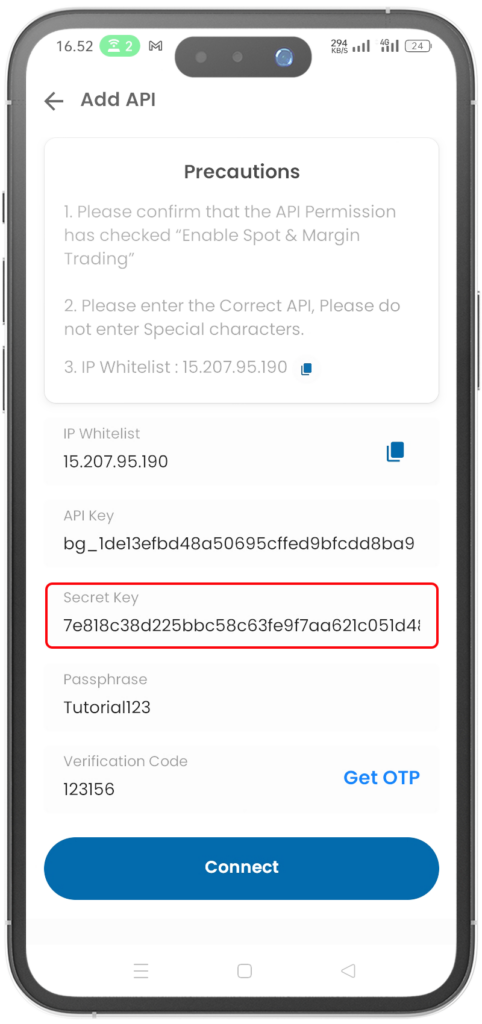Focus the Secret Key input field
The height and width of the screenshot is (1024, 482).
pos(242,615)
